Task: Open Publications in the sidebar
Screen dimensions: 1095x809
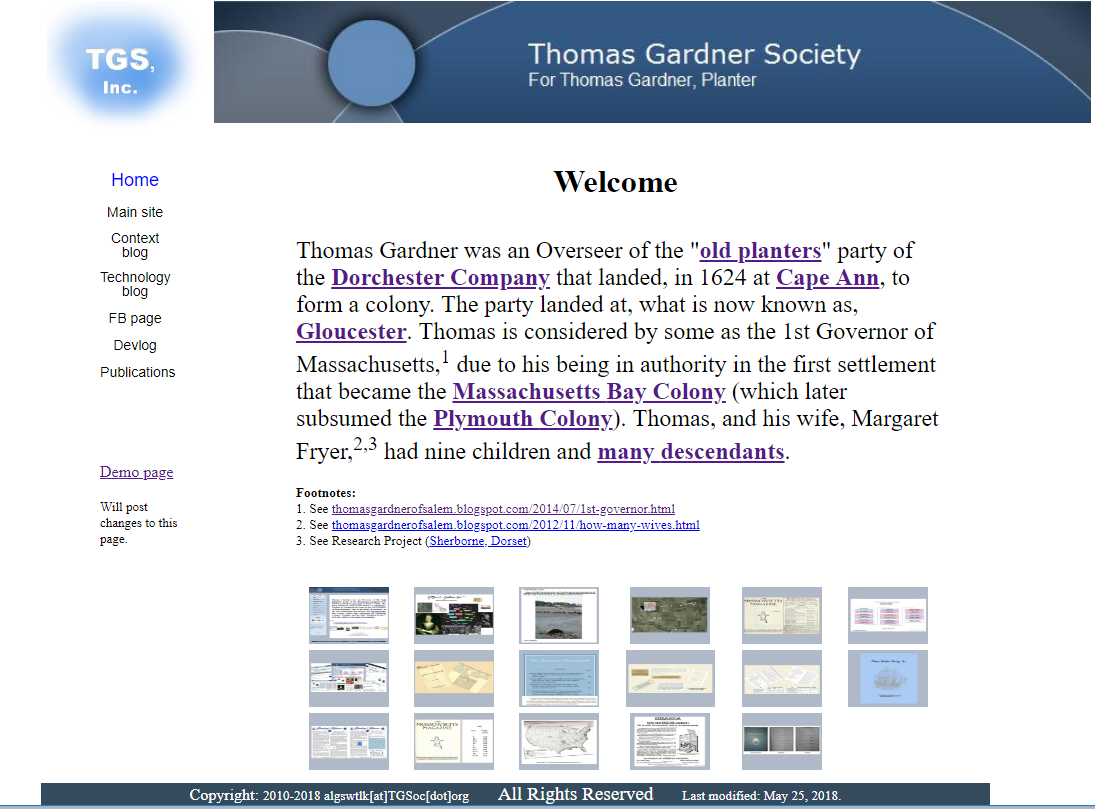Action: coord(137,372)
